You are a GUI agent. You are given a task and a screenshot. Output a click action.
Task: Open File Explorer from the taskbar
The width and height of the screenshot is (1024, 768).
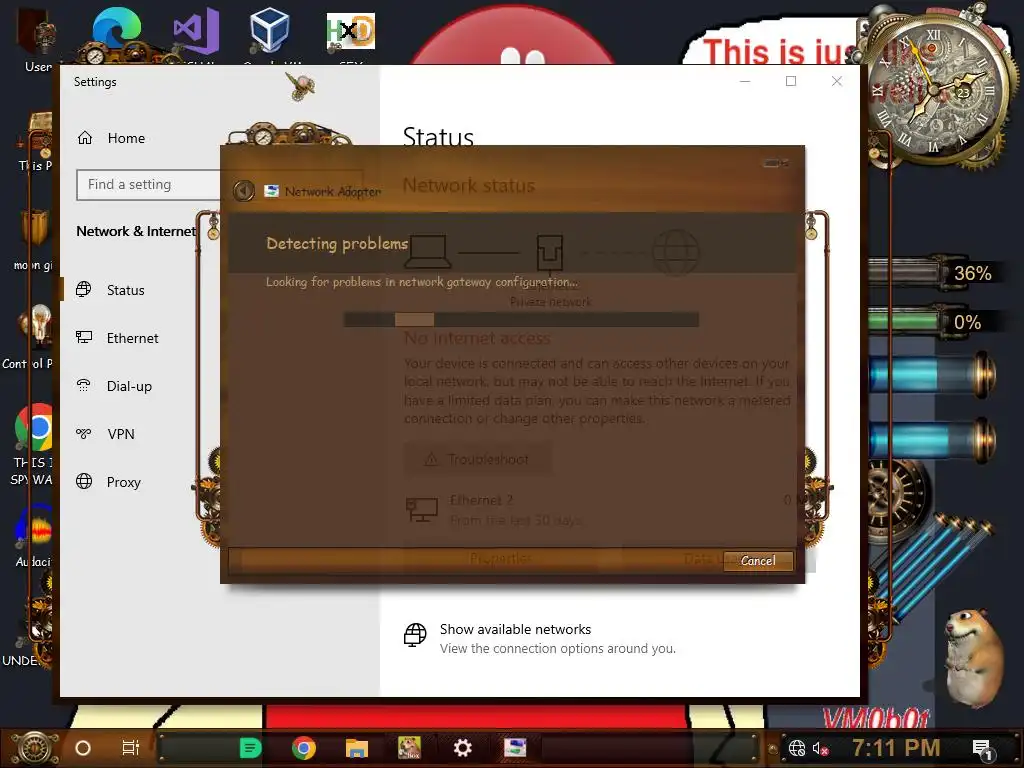357,748
